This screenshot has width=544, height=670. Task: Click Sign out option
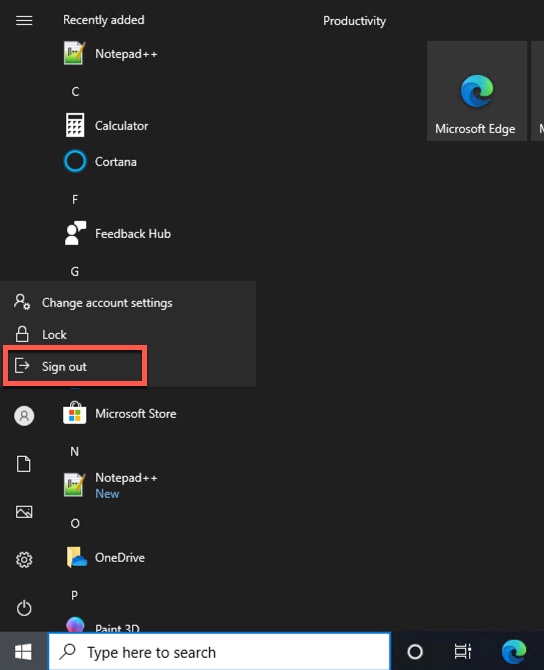coord(75,366)
